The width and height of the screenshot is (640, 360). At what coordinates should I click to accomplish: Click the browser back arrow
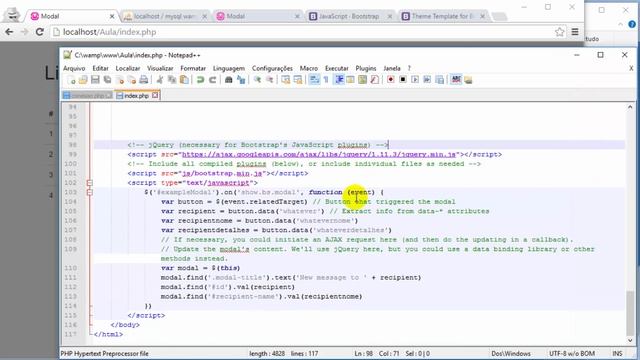click(x=9, y=32)
